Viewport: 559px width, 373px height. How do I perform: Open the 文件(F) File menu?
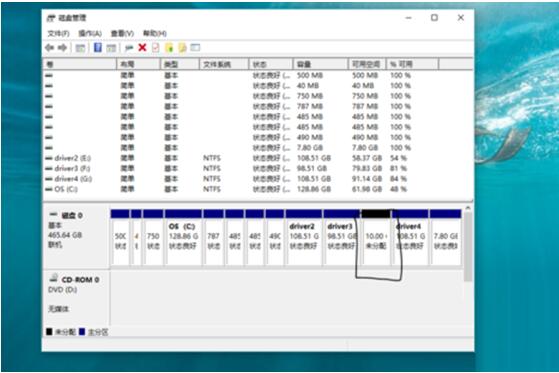(x=58, y=34)
